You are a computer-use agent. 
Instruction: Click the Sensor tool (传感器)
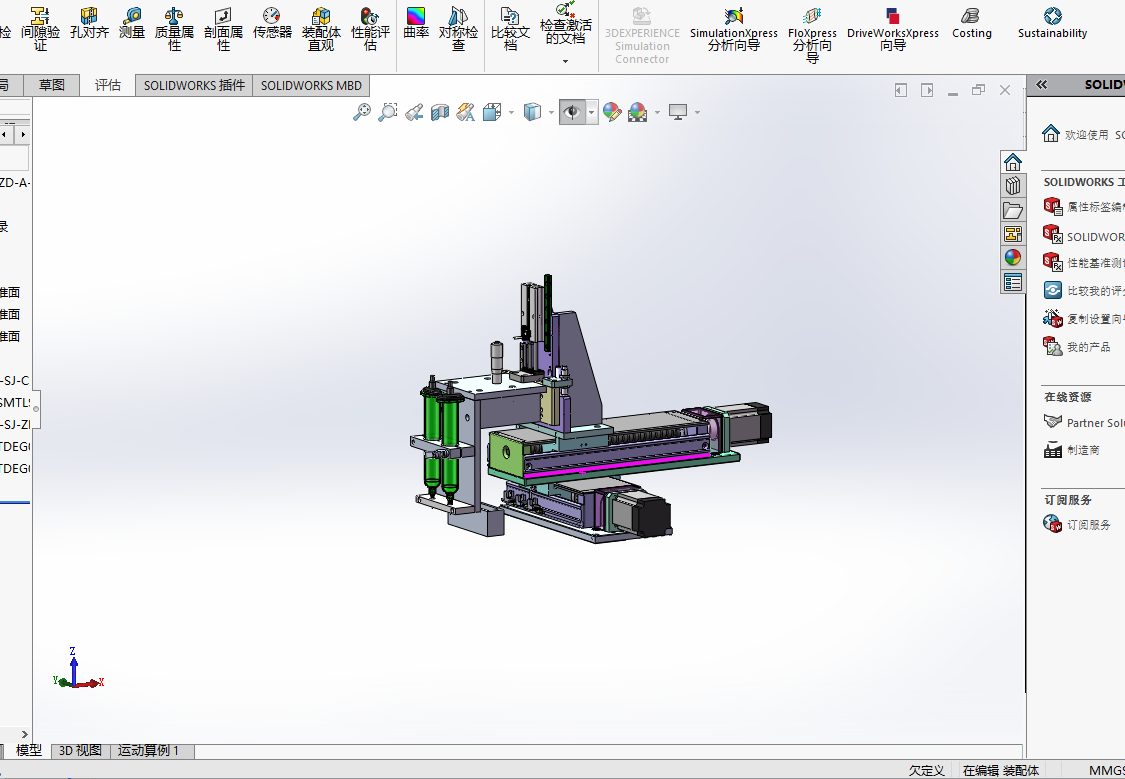coord(272,23)
